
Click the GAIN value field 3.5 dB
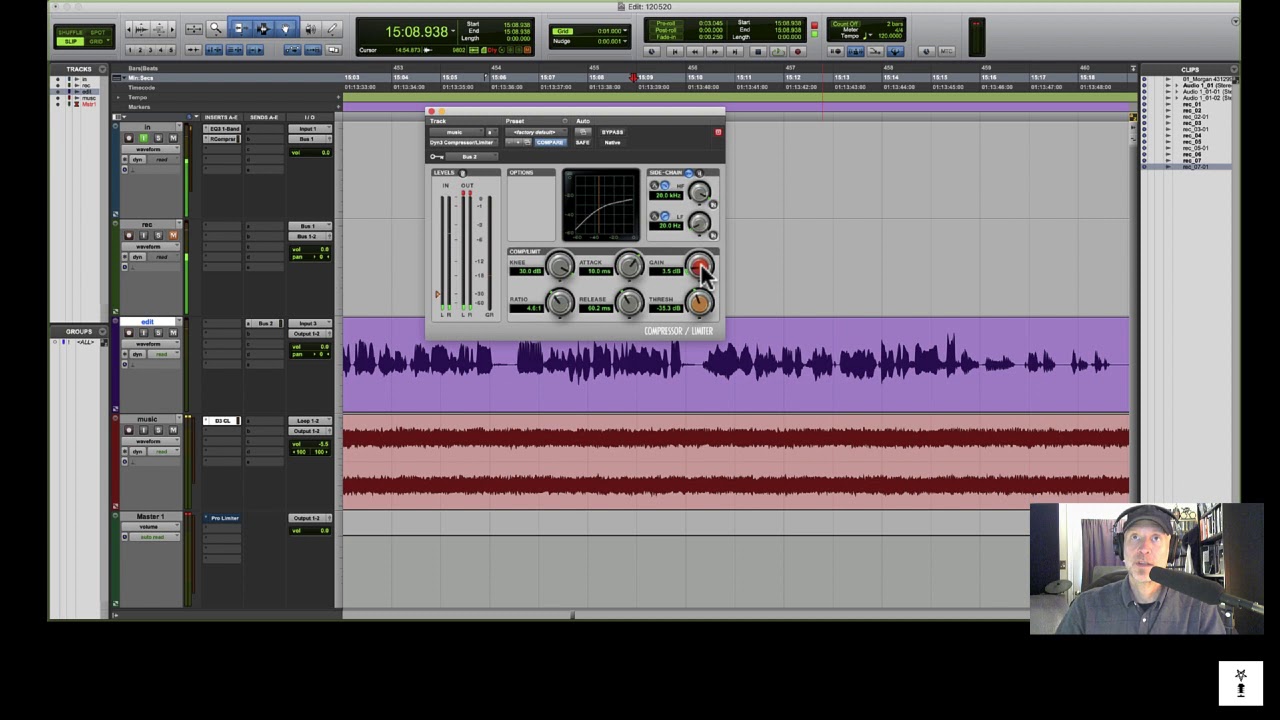(x=668, y=271)
